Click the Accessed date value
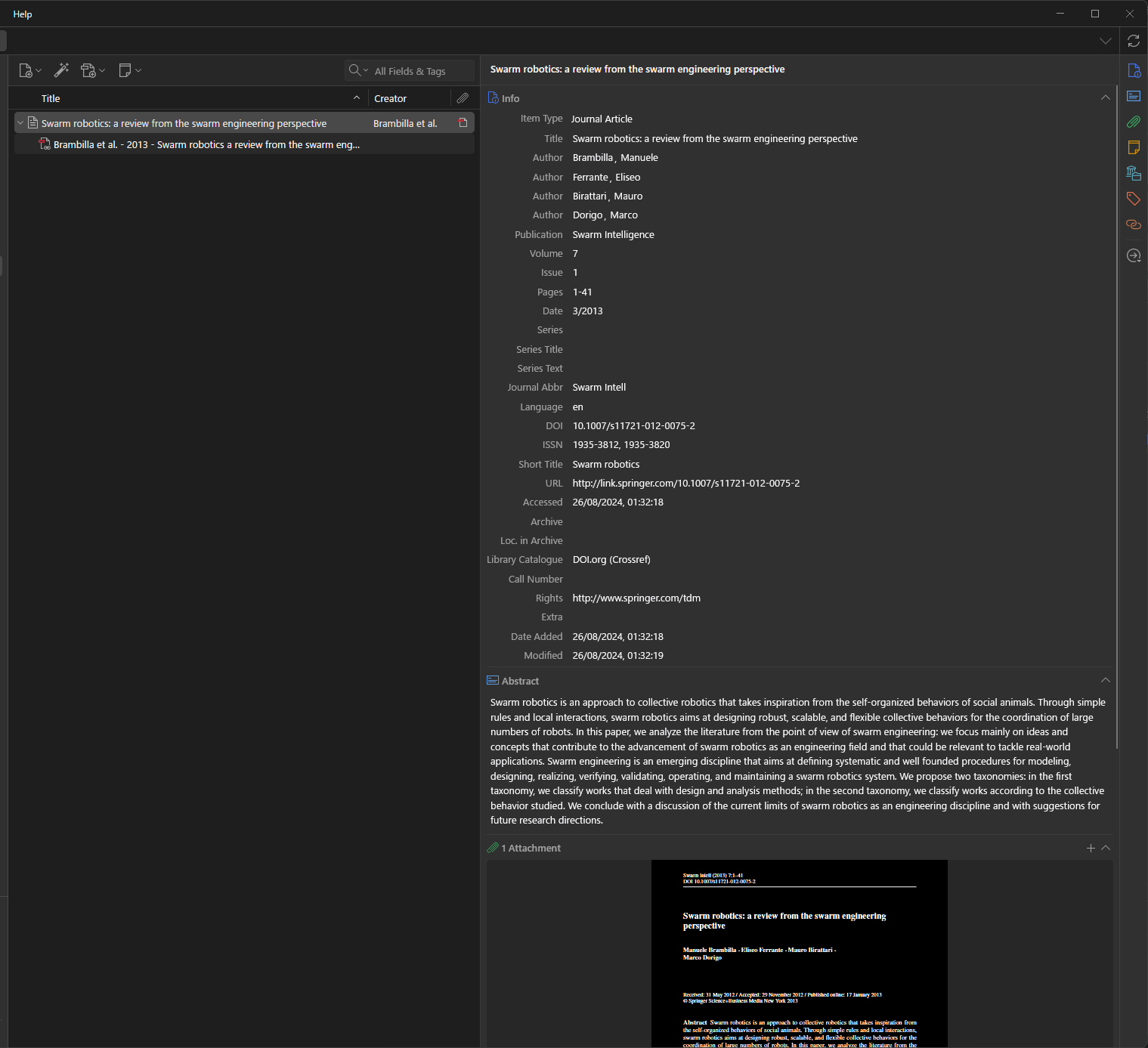The height and width of the screenshot is (1048, 1148). click(x=617, y=502)
